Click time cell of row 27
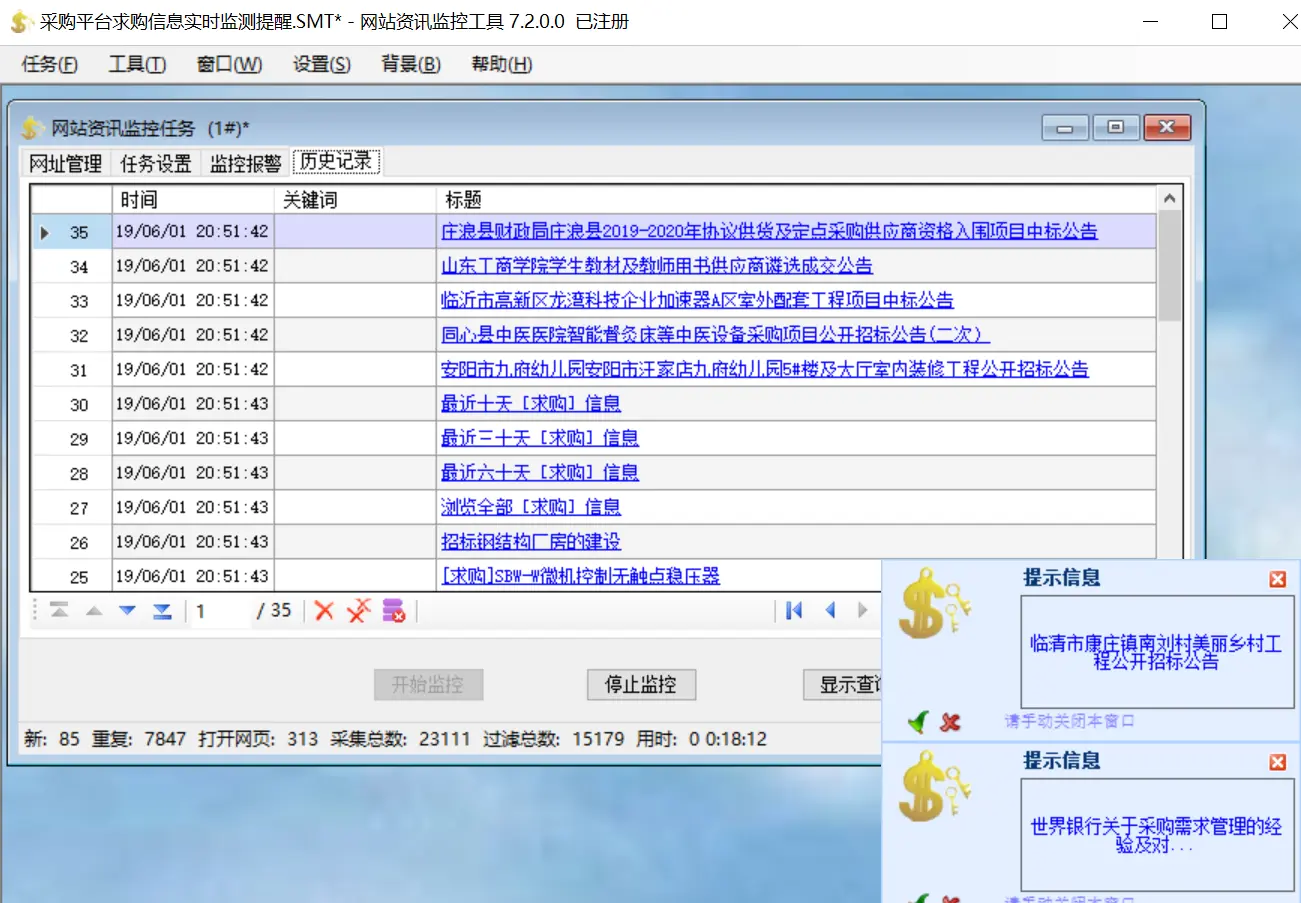The image size is (1301, 903). click(x=193, y=508)
